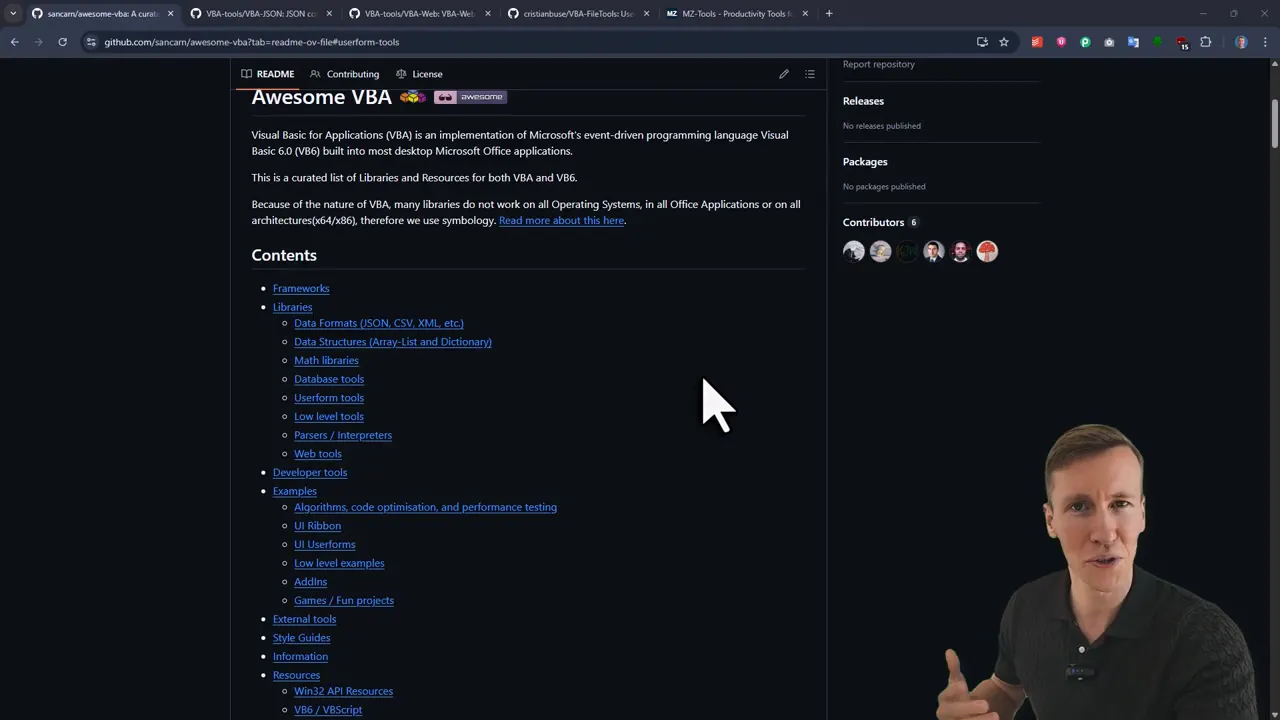This screenshot has height=720, width=1280.
Task: Click the first contributor avatar
Action: (x=853, y=251)
